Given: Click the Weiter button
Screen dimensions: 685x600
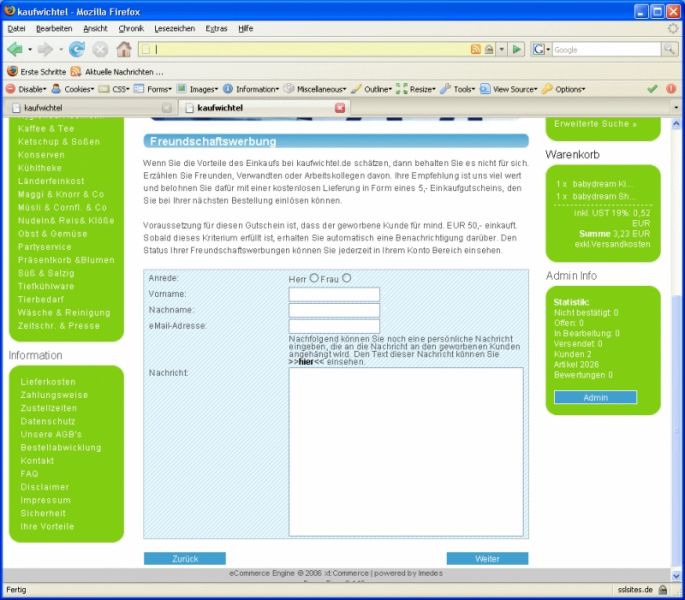Looking at the screenshot, I should coord(487,558).
